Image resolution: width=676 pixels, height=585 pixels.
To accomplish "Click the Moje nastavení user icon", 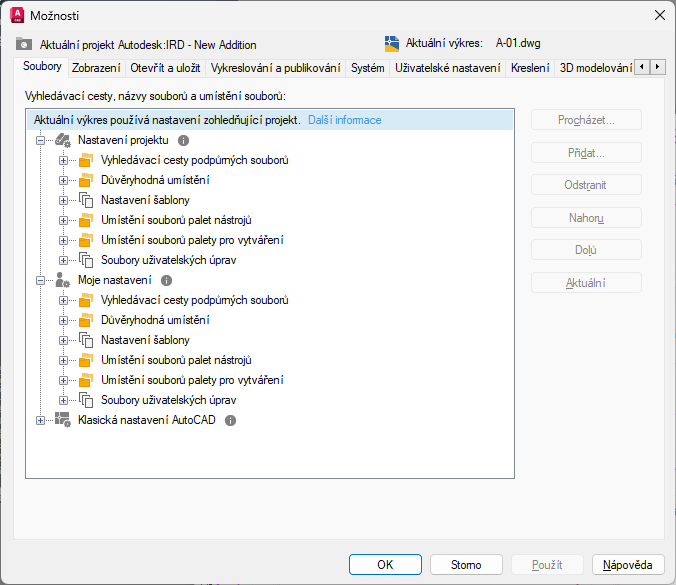I will (x=62, y=280).
